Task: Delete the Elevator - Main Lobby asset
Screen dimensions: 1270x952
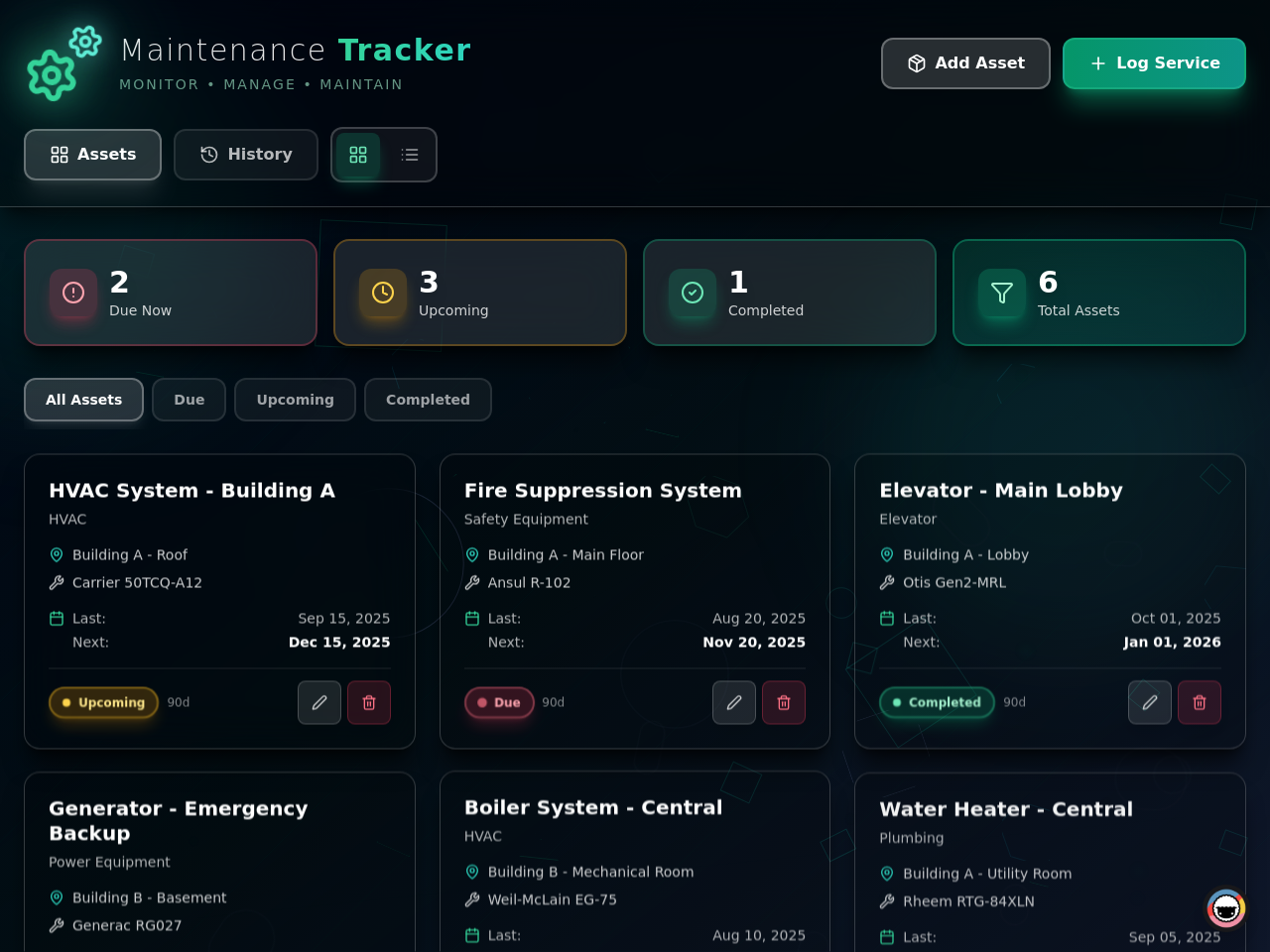Action: (x=1200, y=702)
